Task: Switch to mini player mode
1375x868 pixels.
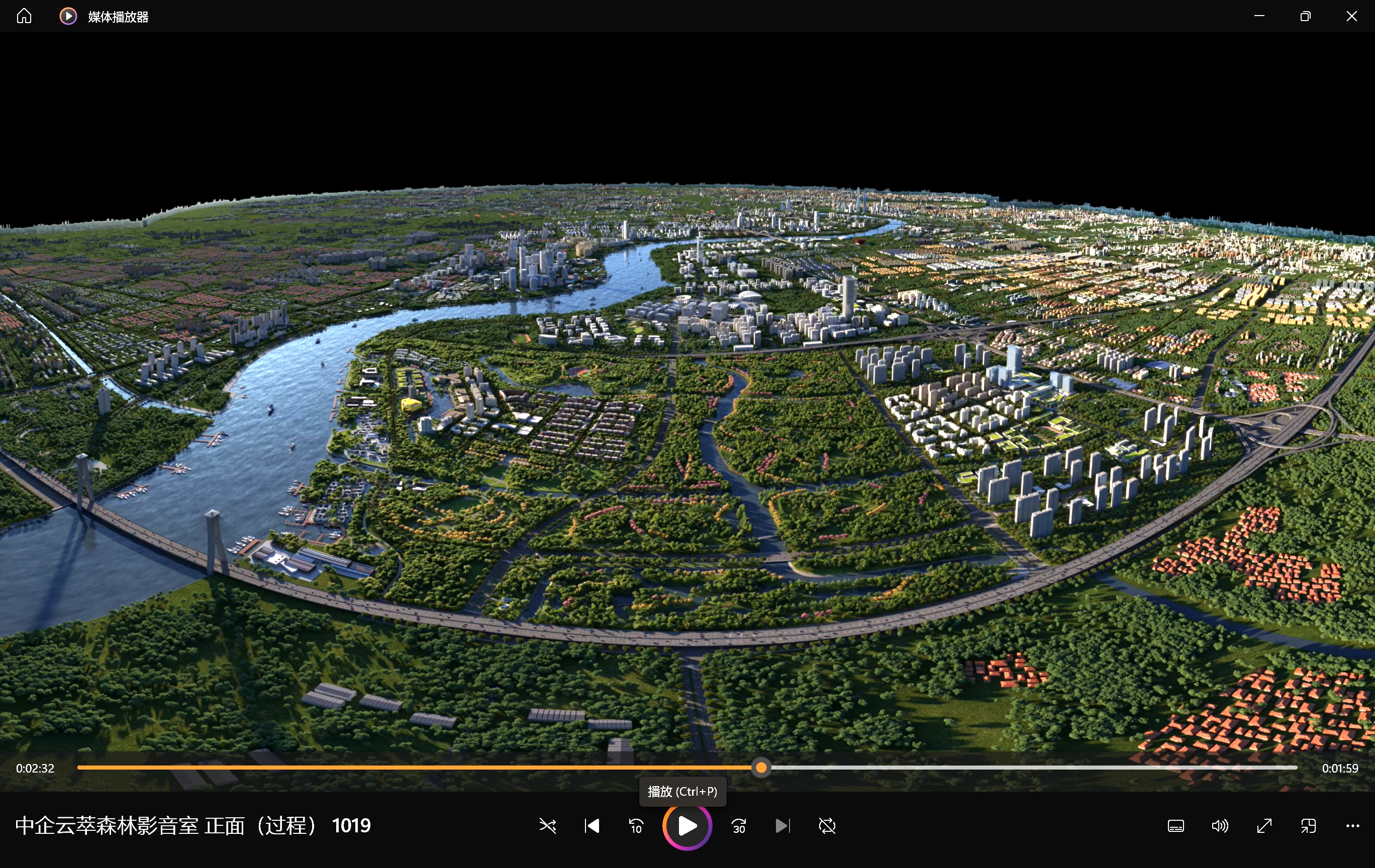Action: click(1308, 825)
